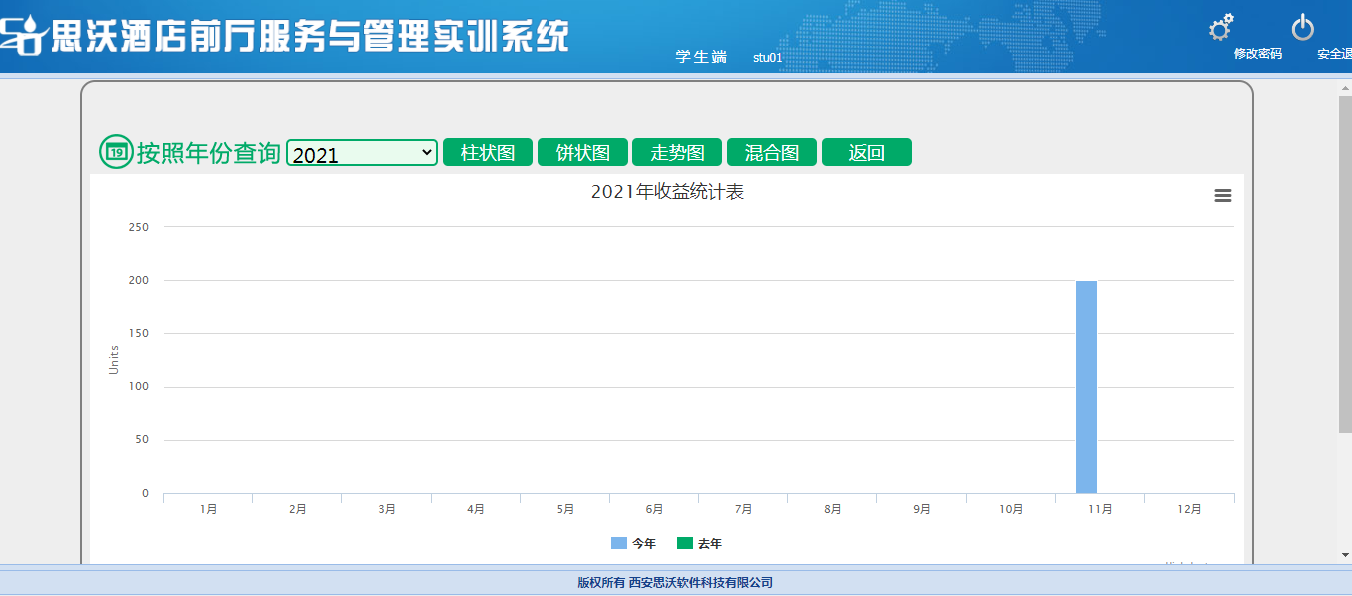The image size is (1352, 596).
Task: Click the gear icon for 修改密码
Action: (1221, 28)
